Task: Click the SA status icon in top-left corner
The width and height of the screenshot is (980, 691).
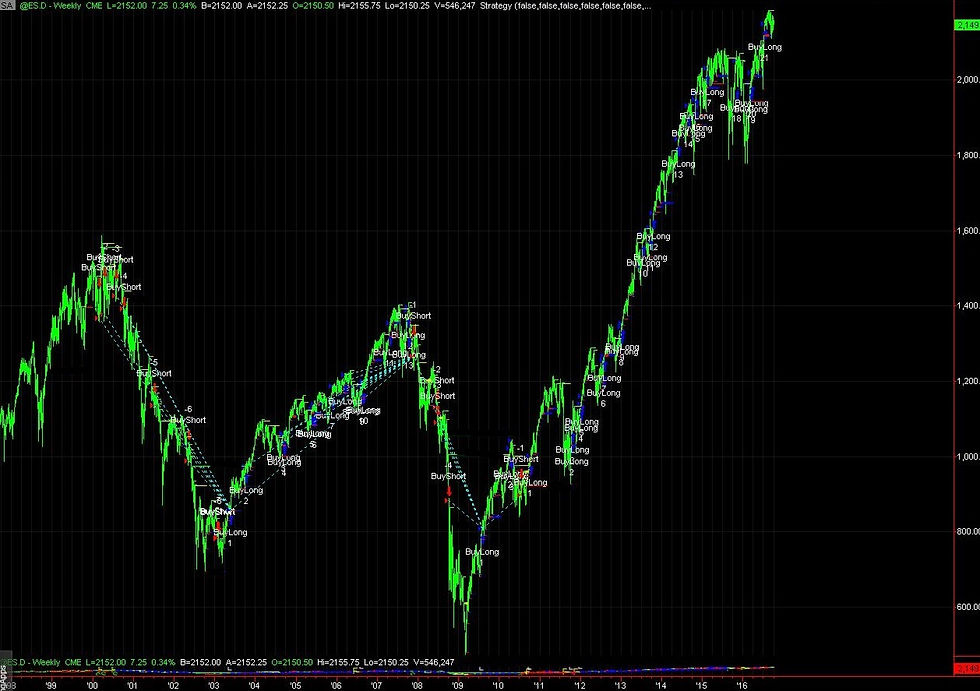Action: pyautogui.click(x=8, y=5)
